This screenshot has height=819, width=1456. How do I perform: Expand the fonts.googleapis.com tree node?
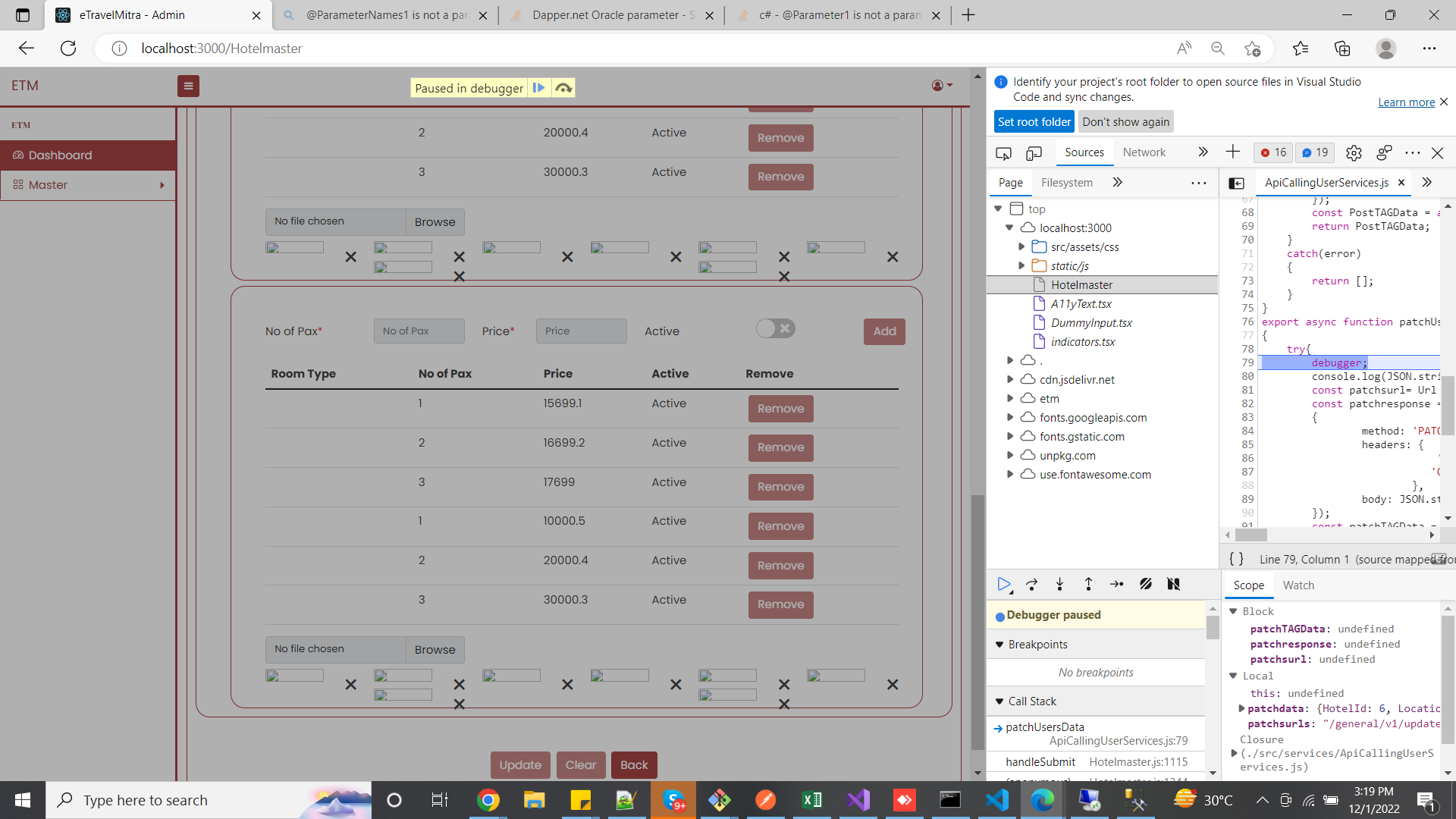[1009, 417]
